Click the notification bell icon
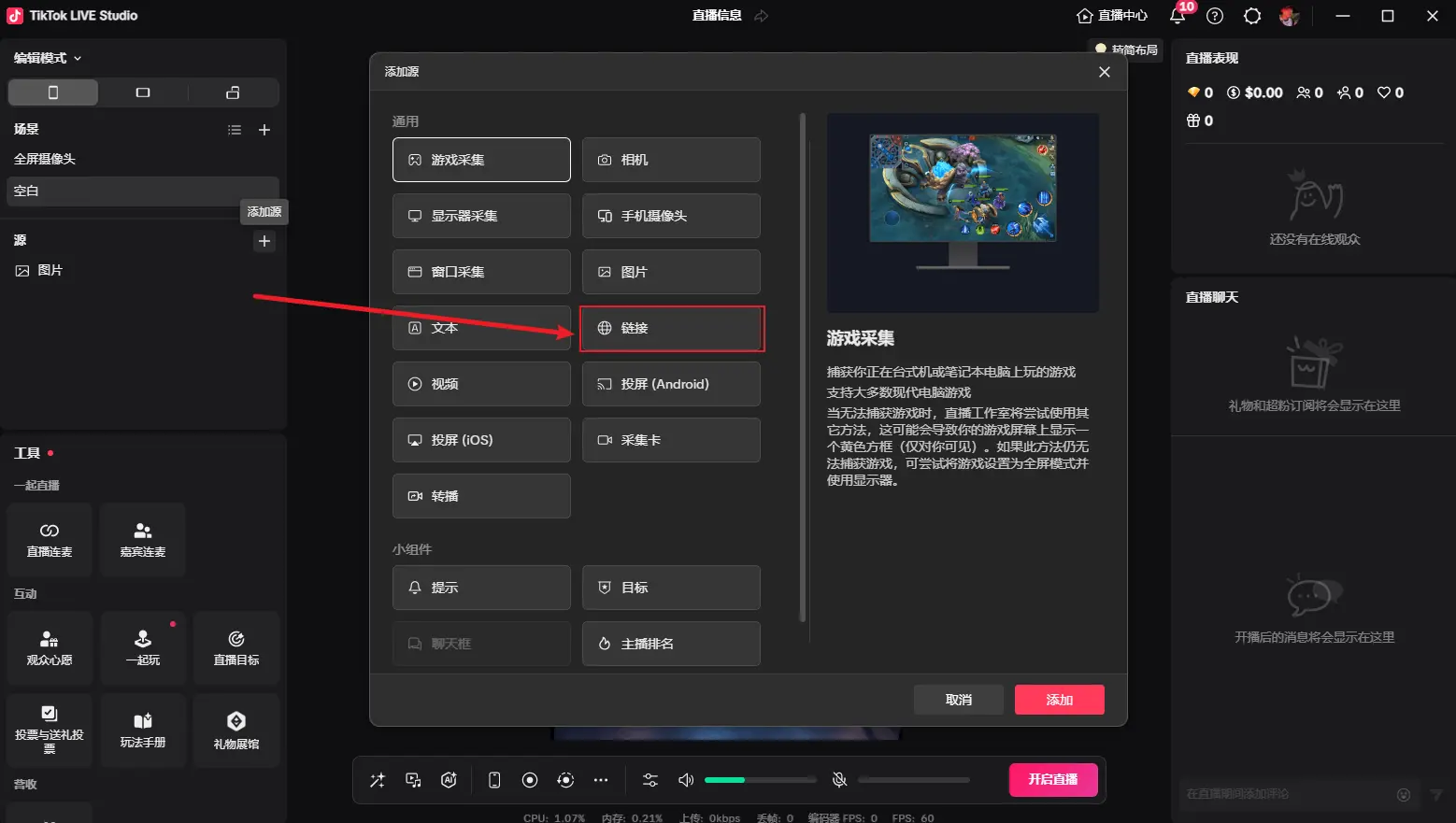The width and height of the screenshot is (1456, 823). [1178, 16]
